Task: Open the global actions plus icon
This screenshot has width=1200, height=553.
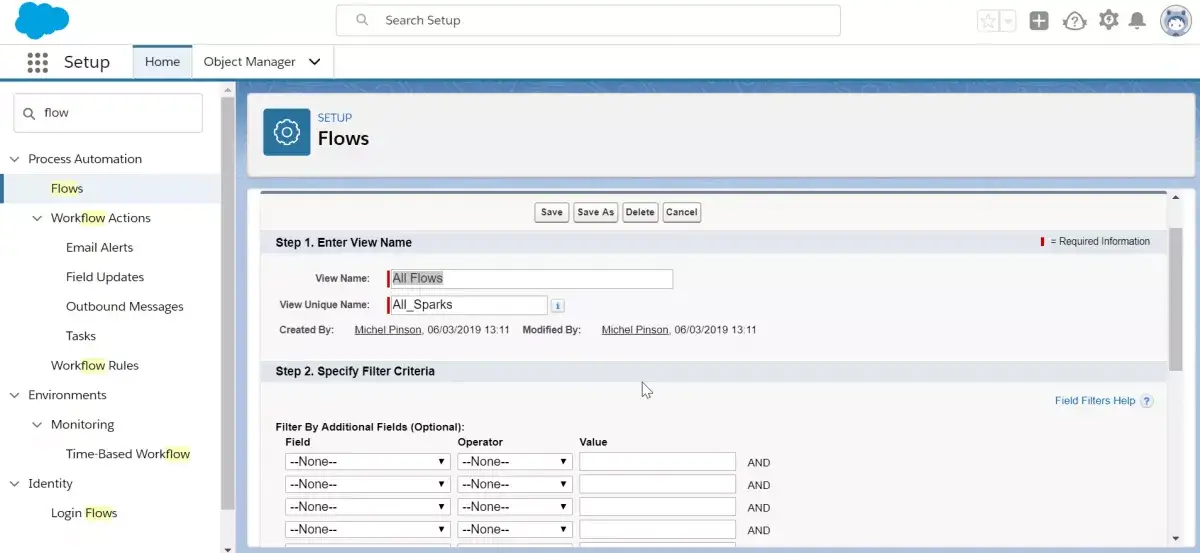Action: click(1039, 21)
